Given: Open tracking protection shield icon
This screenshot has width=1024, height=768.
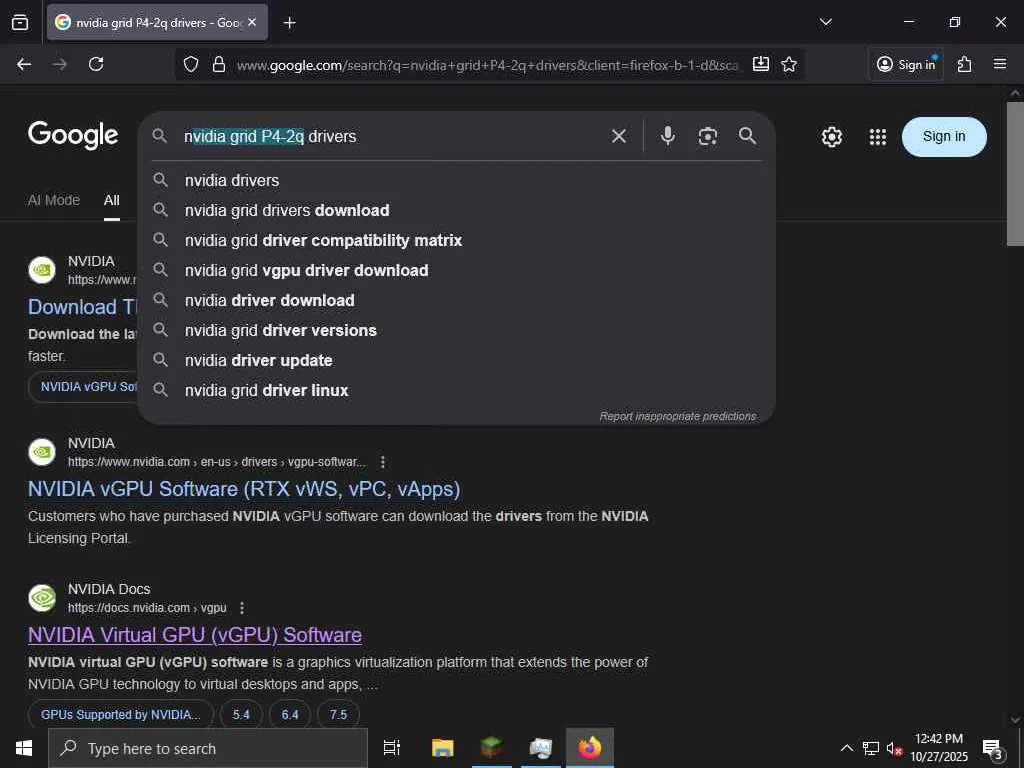Looking at the screenshot, I should (191, 64).
